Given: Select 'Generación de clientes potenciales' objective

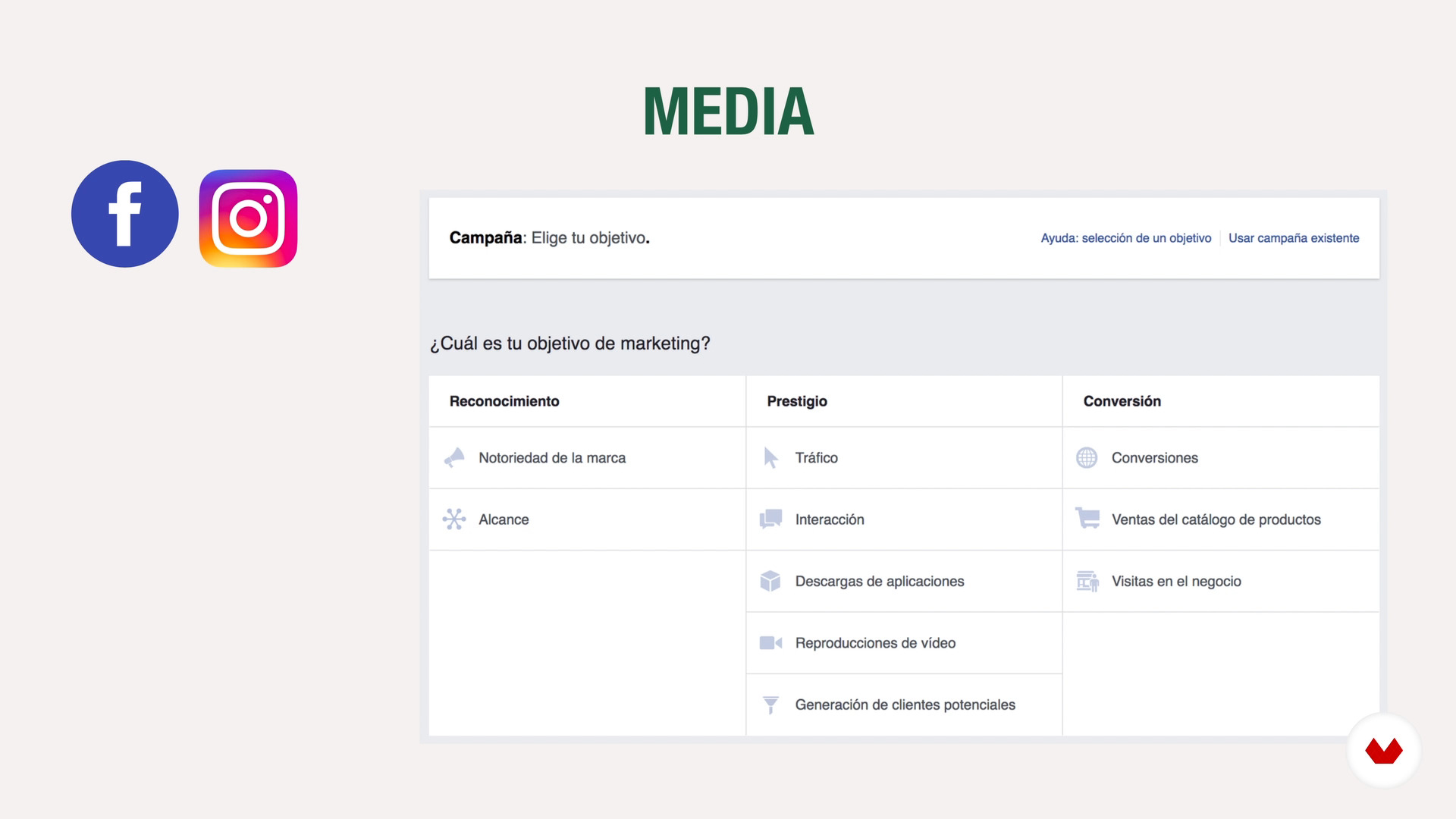Looking at the screenshot, I should coord(904,705).
